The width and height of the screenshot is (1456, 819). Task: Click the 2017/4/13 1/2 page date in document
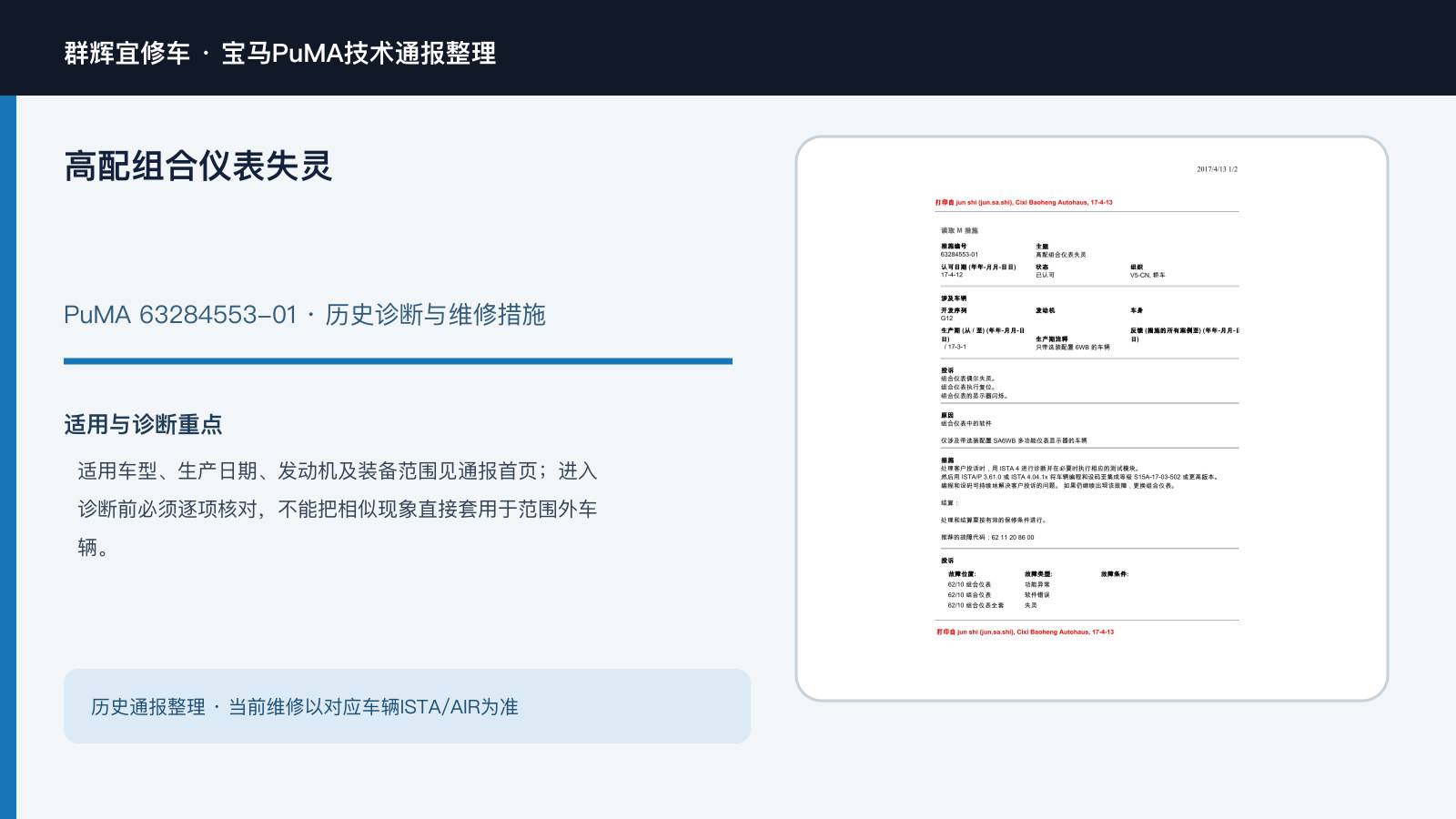(x=1217, y=169)
